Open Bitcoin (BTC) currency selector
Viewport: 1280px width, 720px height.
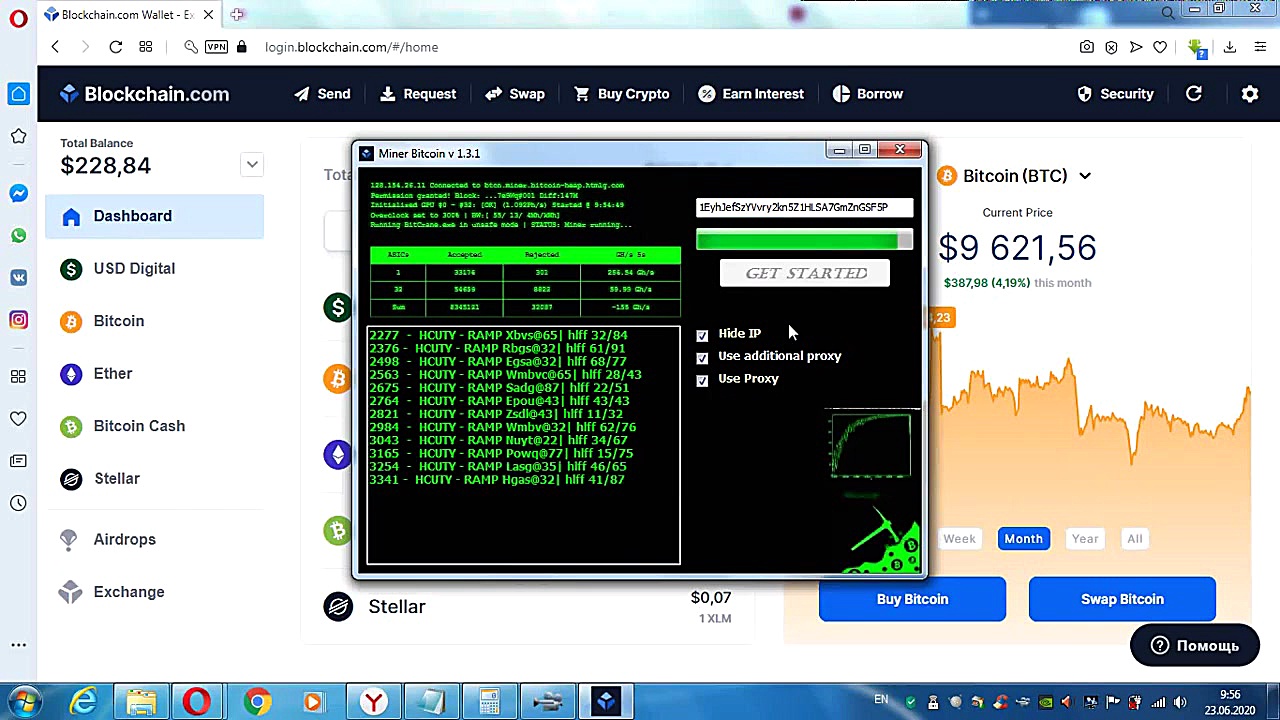(1015, 176)
